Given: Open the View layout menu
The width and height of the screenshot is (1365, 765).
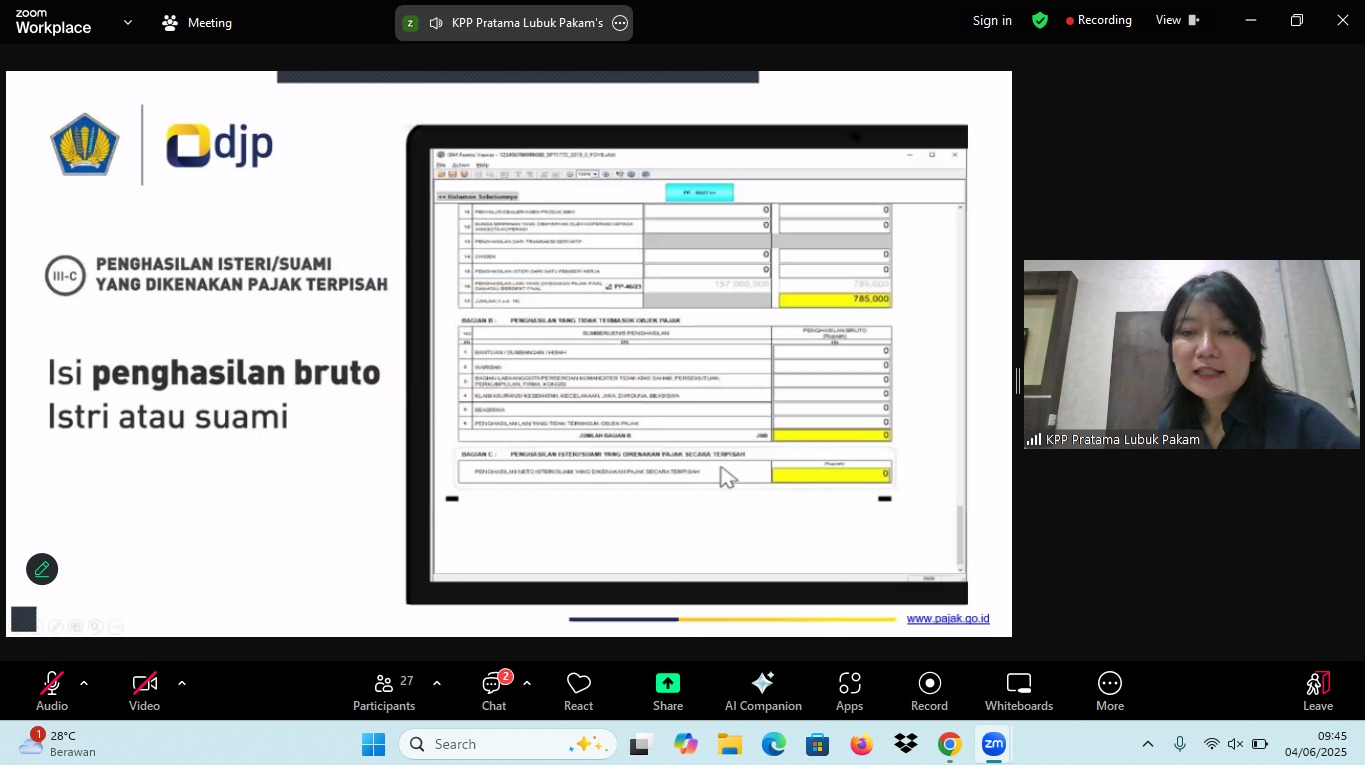Looking at the screenshot, I should 1177,20.
